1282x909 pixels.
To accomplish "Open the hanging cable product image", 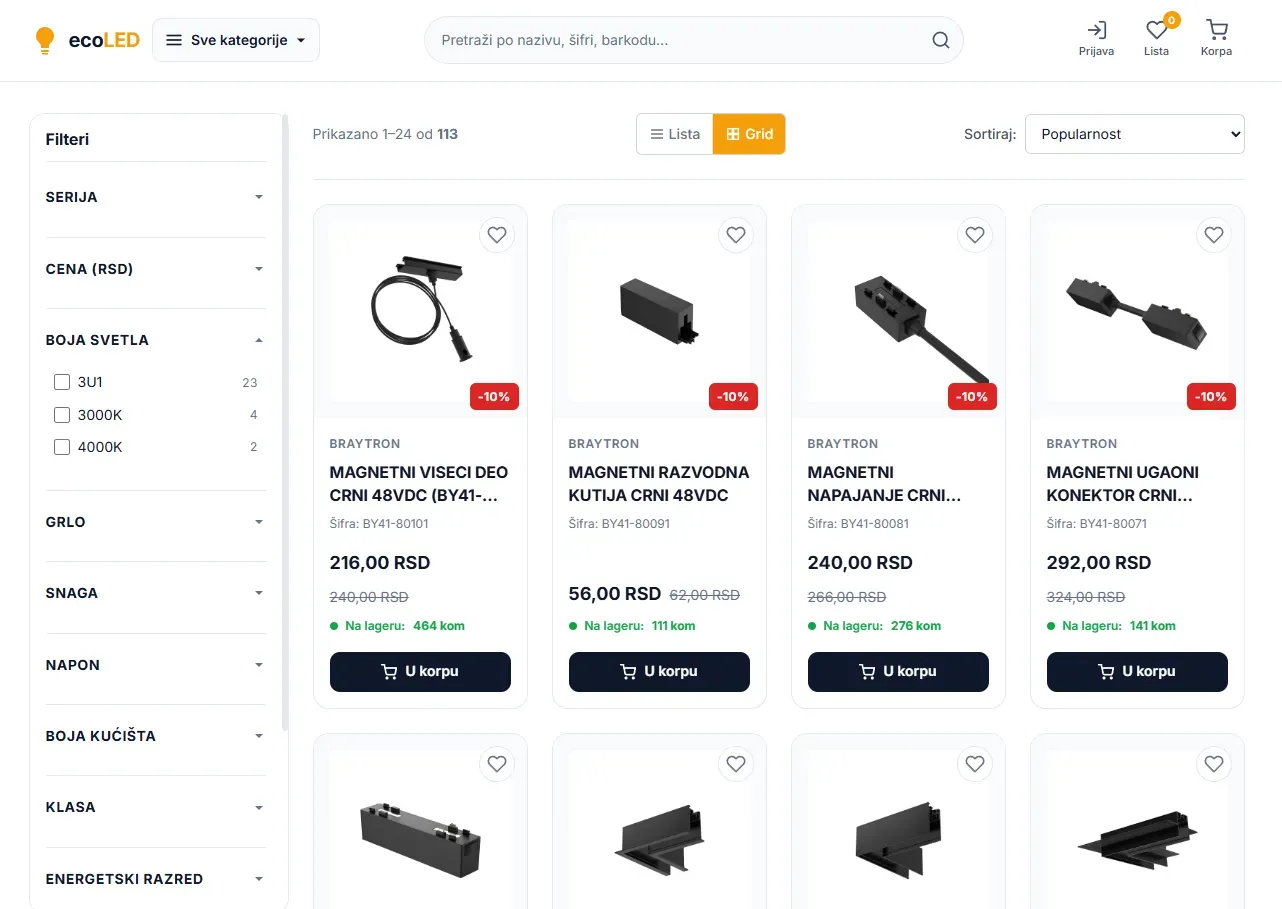I will pos(420,311).
